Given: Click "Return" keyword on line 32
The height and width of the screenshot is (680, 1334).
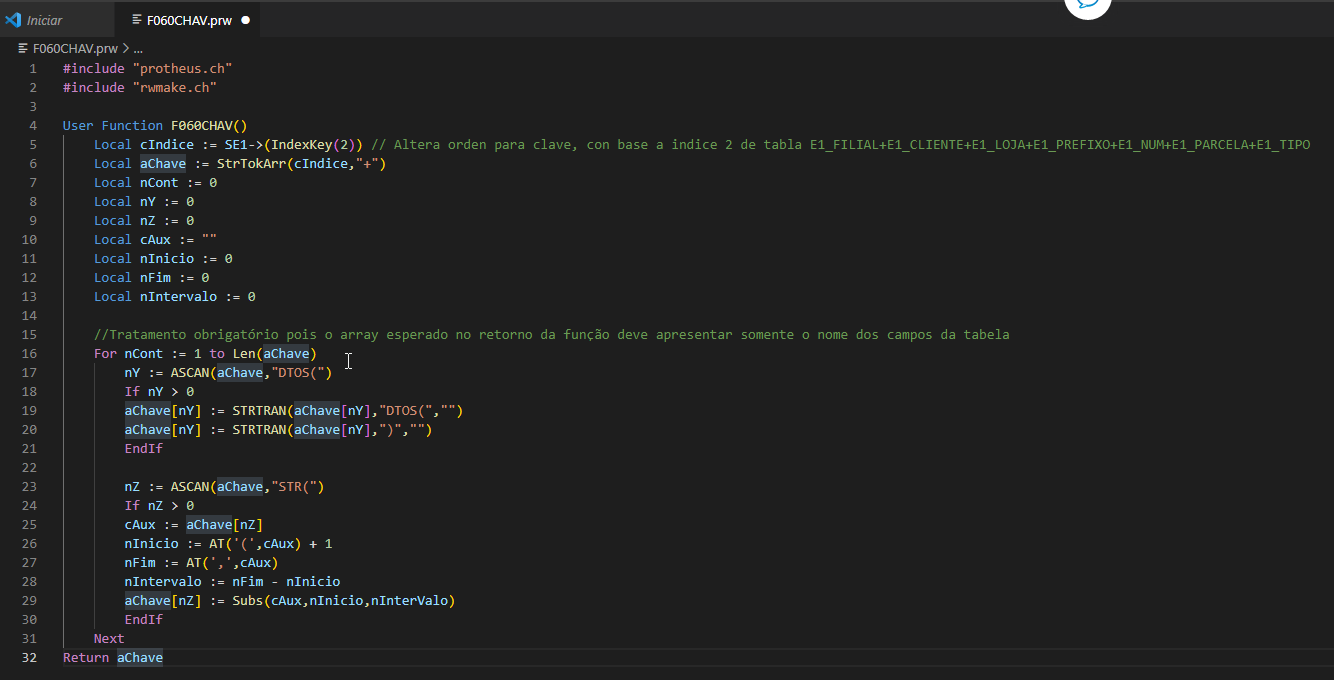Looking at the screenshot, I should click(x=86, y=657).
